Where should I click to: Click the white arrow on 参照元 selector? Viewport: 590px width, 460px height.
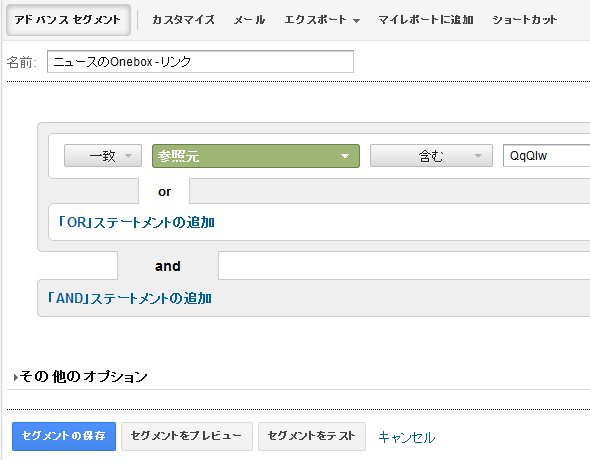coord(345,156)
